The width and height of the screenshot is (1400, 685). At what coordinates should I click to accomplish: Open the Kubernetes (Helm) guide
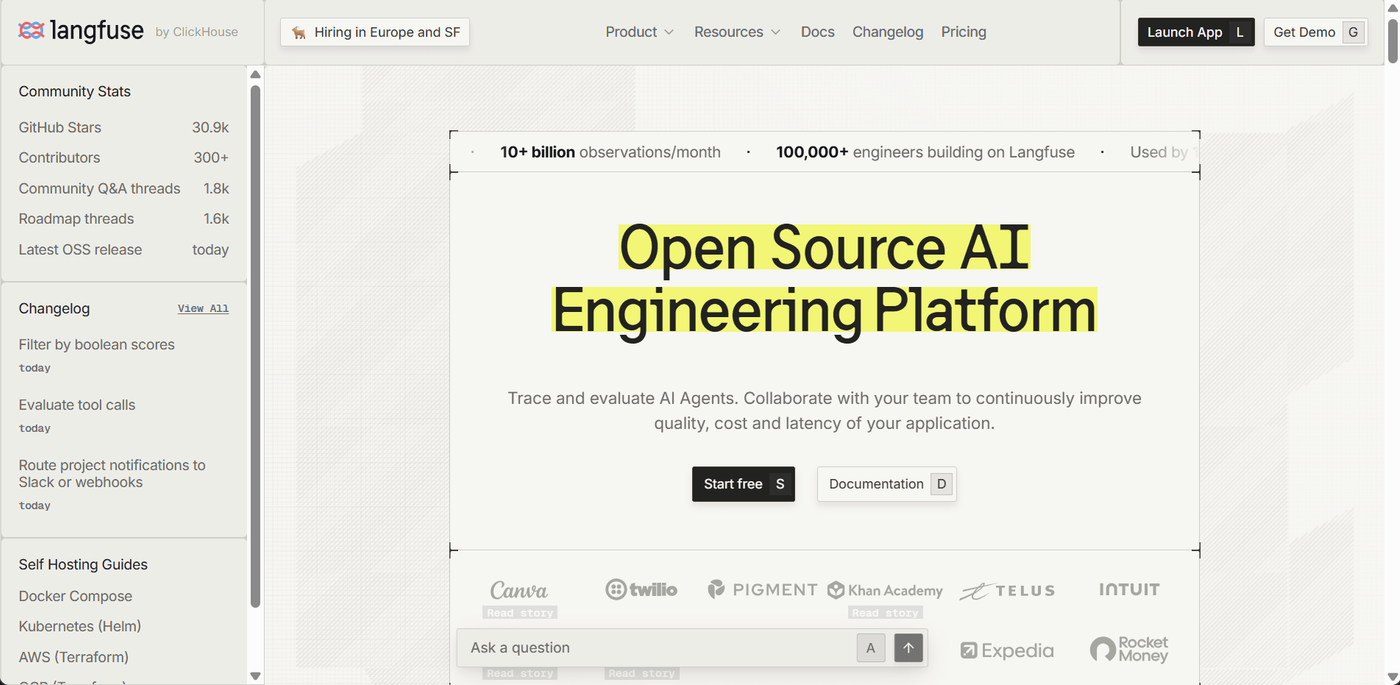point(80,626)
